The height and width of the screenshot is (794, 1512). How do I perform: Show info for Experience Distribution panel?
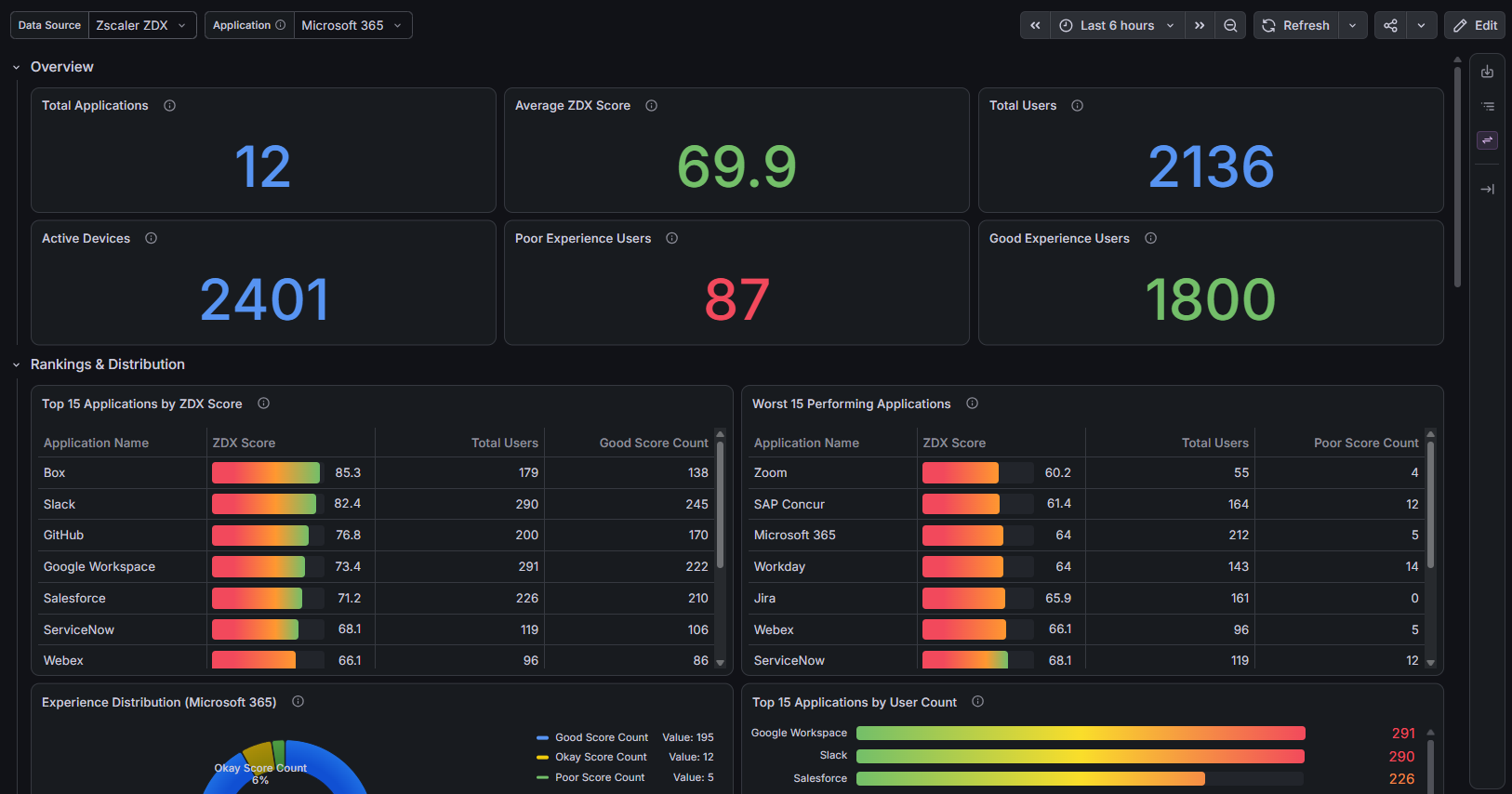tap(298, 702)
